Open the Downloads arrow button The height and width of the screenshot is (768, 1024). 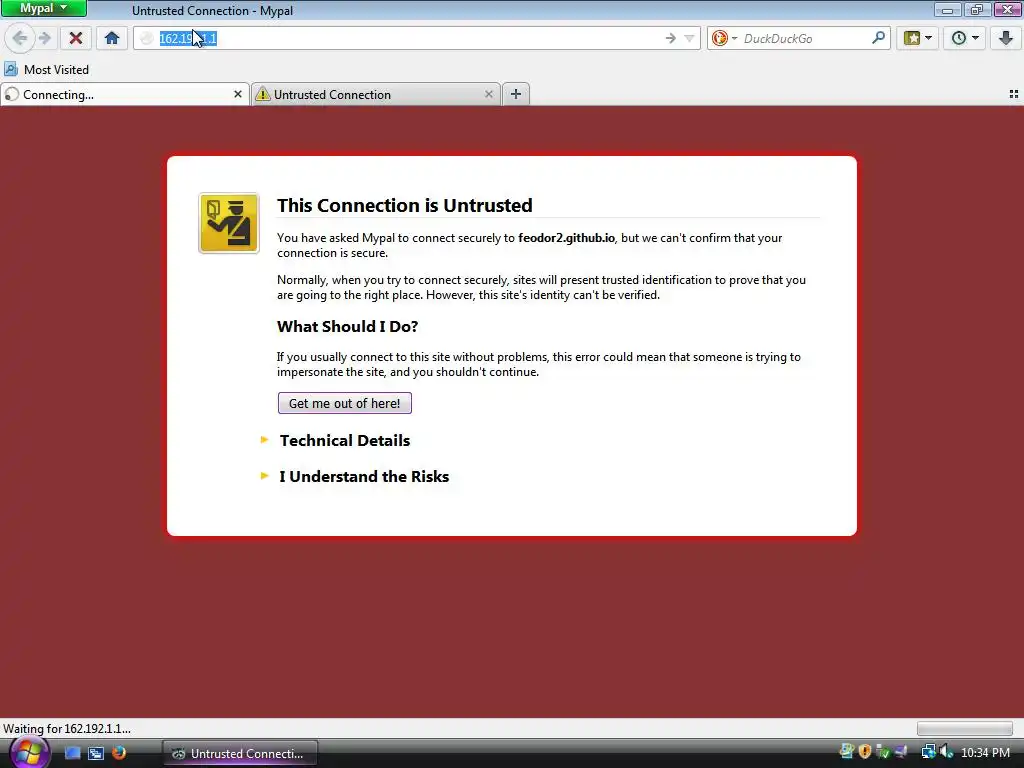[1006, 39]
